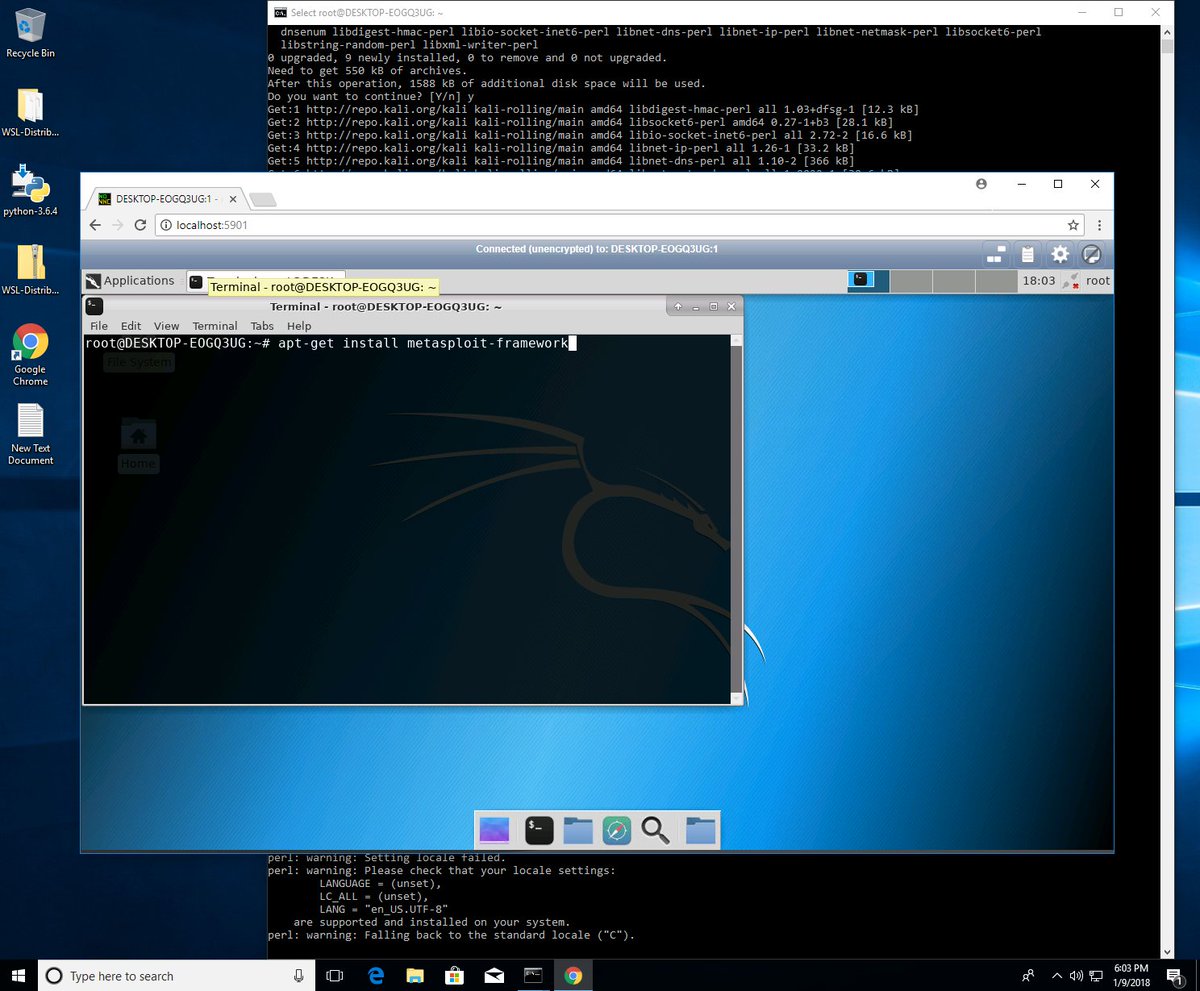The image size is (1200, 991).
Task: Click the terminal window menu icon in the title bar
Action: pos(94,306)
